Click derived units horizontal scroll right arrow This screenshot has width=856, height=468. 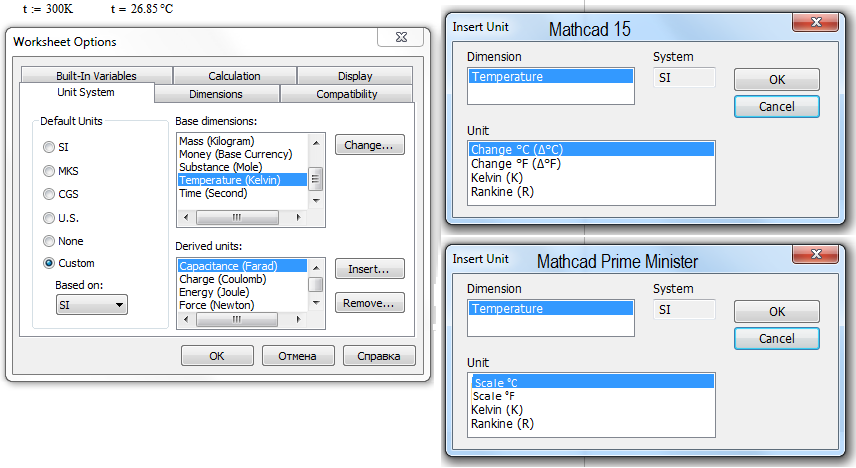[x=298, y=319]
